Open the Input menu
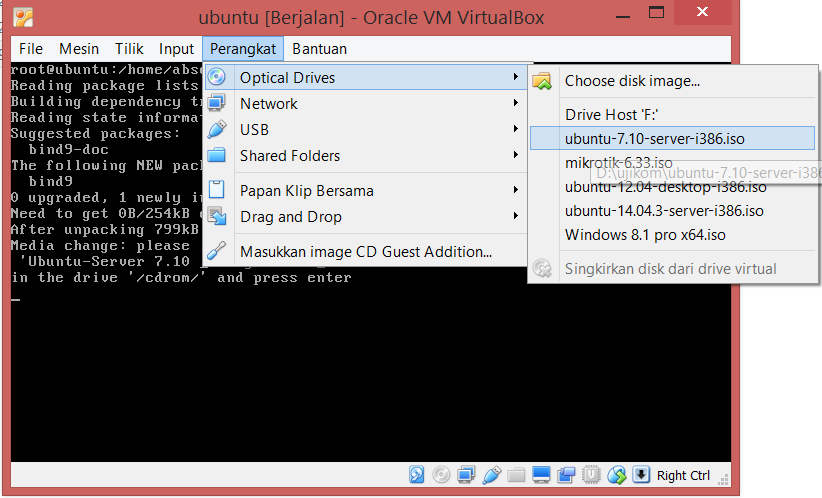822x498 pixels. point(176,49)
